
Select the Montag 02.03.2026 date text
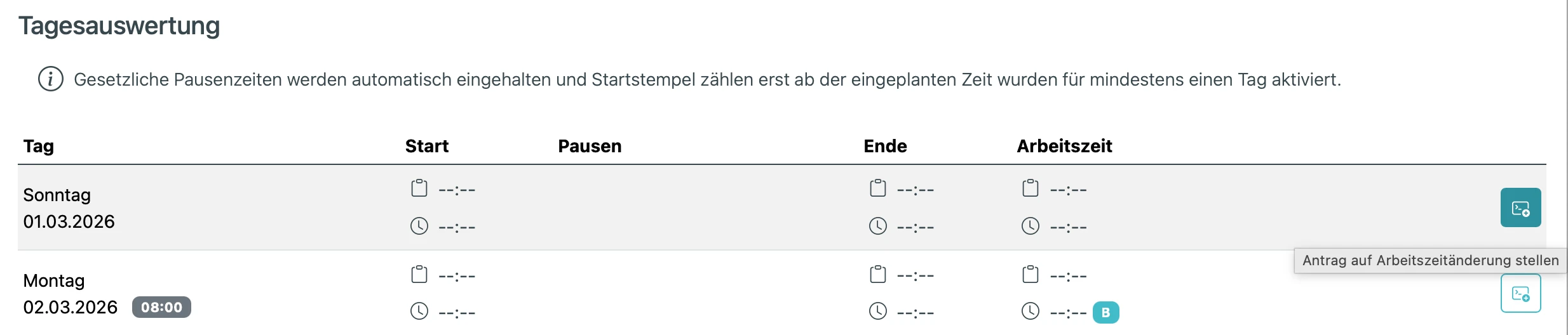(x=71, y=307)
